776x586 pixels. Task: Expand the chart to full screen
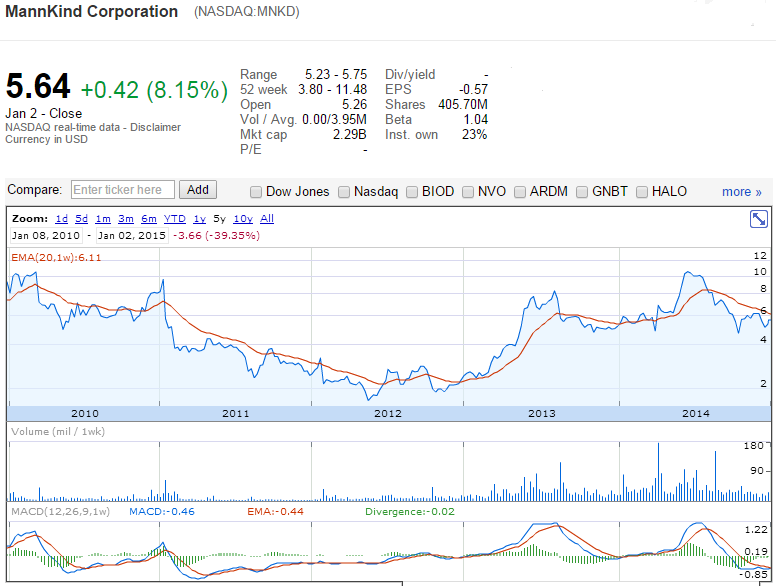tap(758, 219)
